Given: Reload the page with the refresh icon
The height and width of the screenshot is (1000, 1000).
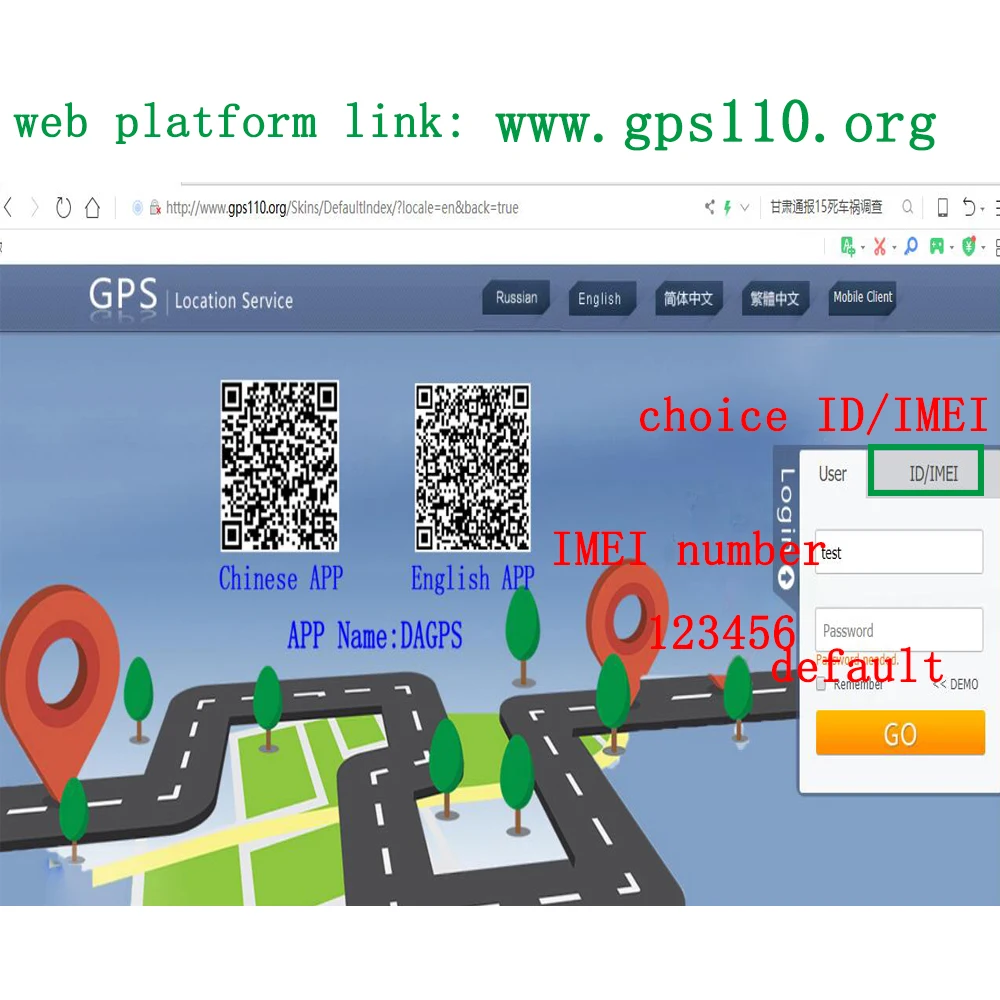Looking at the screenshot, I should (63, 207).
